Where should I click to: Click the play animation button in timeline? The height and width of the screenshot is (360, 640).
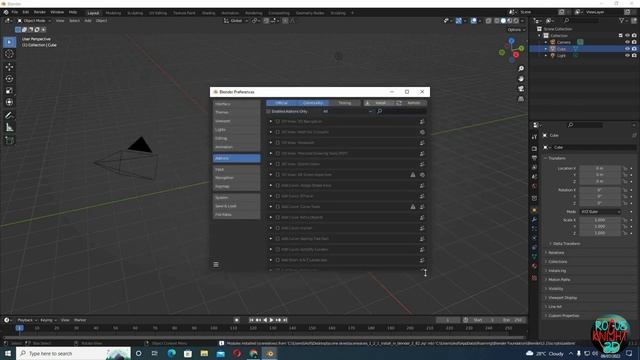point(271,320)
